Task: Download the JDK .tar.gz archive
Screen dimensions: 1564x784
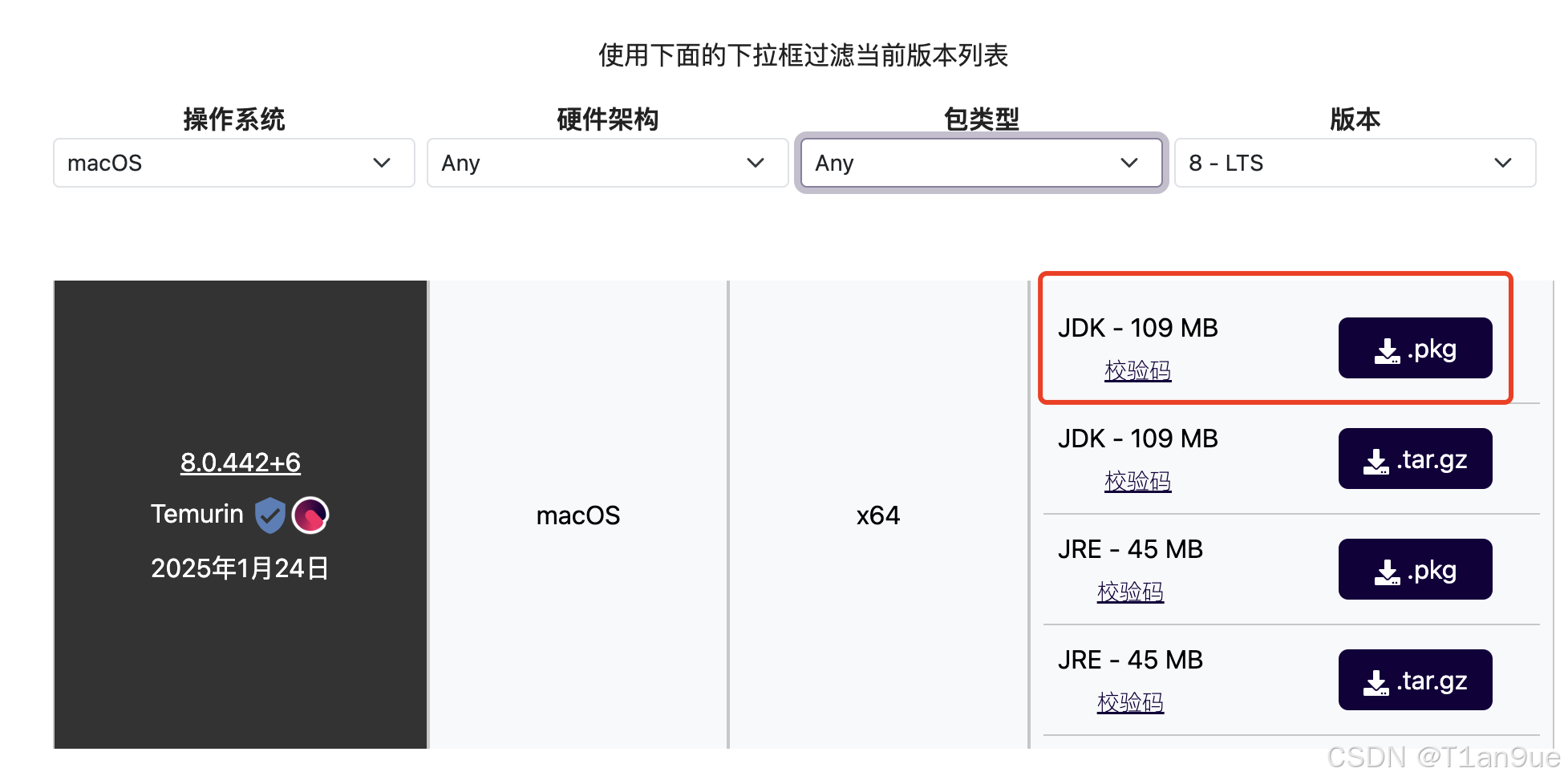Action: pos(1415,458)
